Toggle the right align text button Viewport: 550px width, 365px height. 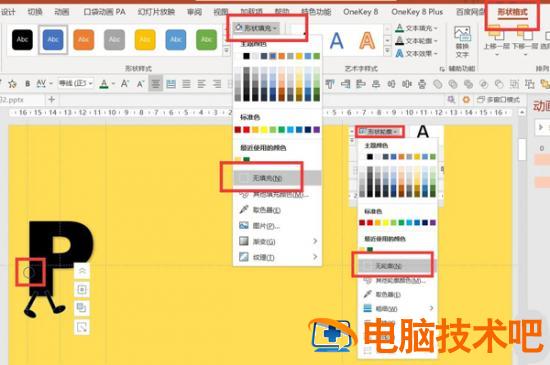click(x=217, y=84)
